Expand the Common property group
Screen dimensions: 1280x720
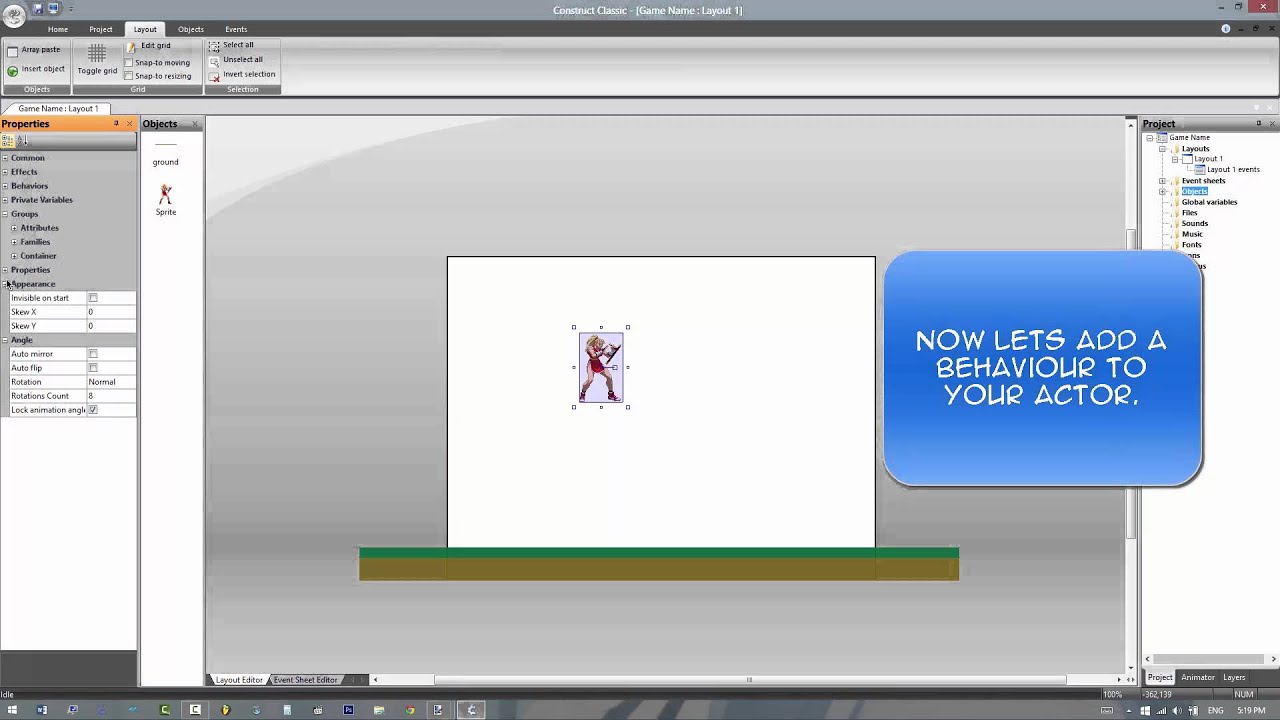click(5, 158)
